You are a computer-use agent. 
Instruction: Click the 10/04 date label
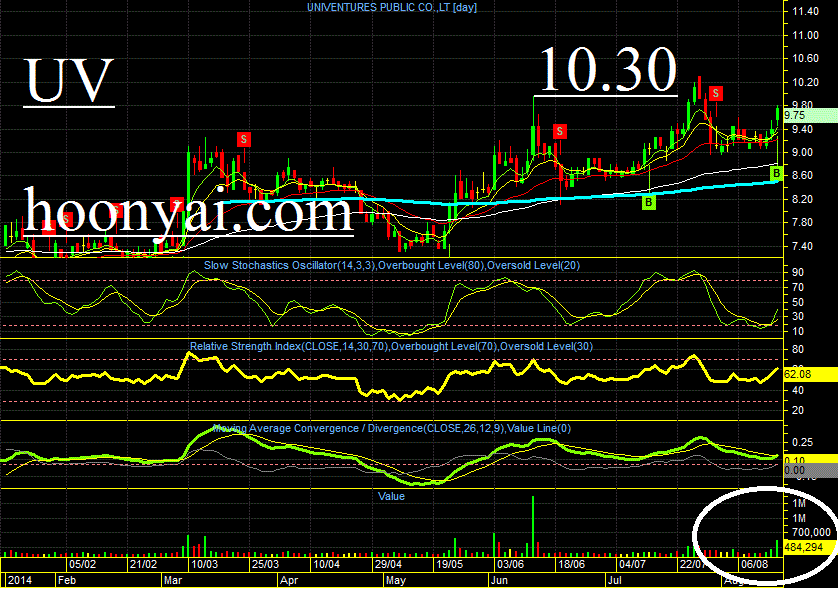click(326, 565)
